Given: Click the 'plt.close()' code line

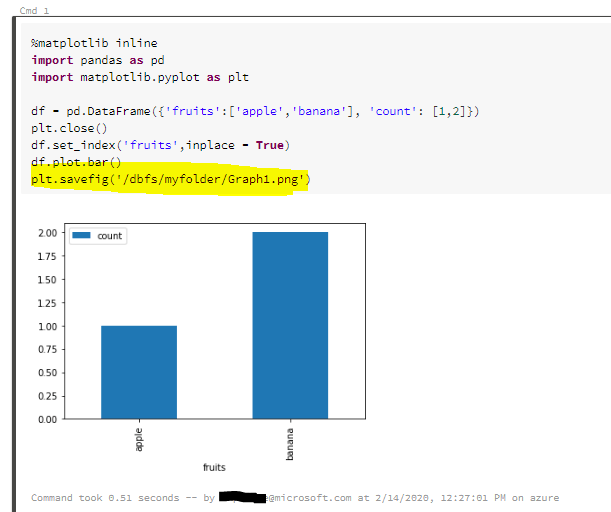Looking at the screenshot, I should 69,128.
